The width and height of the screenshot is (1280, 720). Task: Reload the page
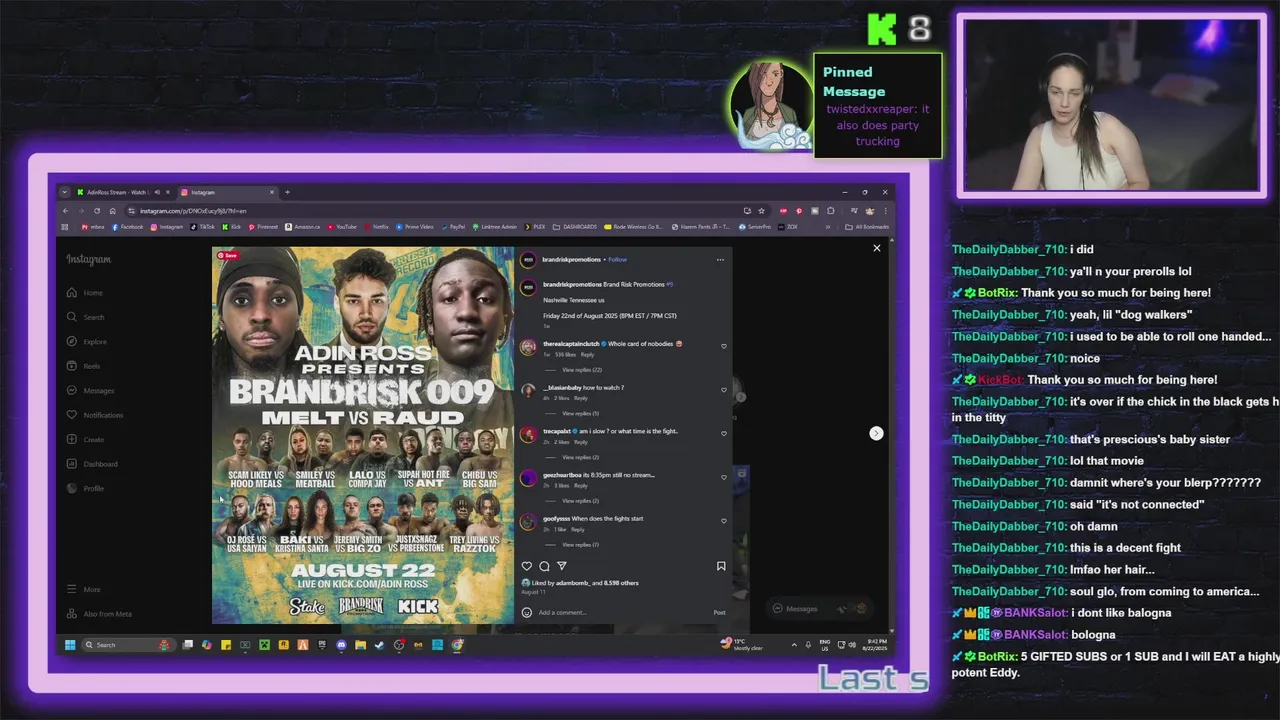click(97, 211)
